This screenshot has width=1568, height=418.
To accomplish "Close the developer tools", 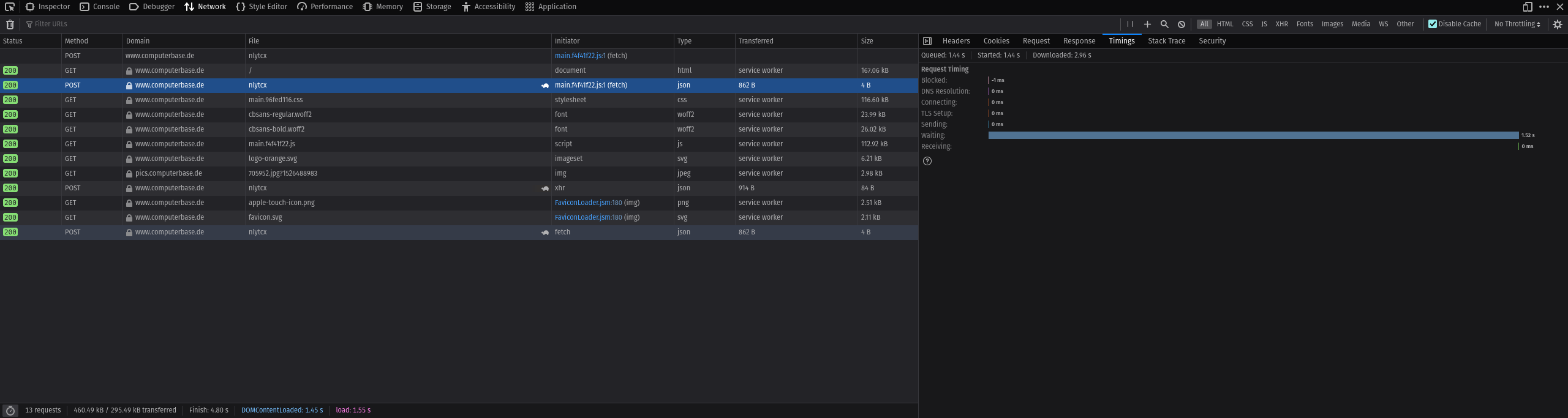I will pos(1560,7).
